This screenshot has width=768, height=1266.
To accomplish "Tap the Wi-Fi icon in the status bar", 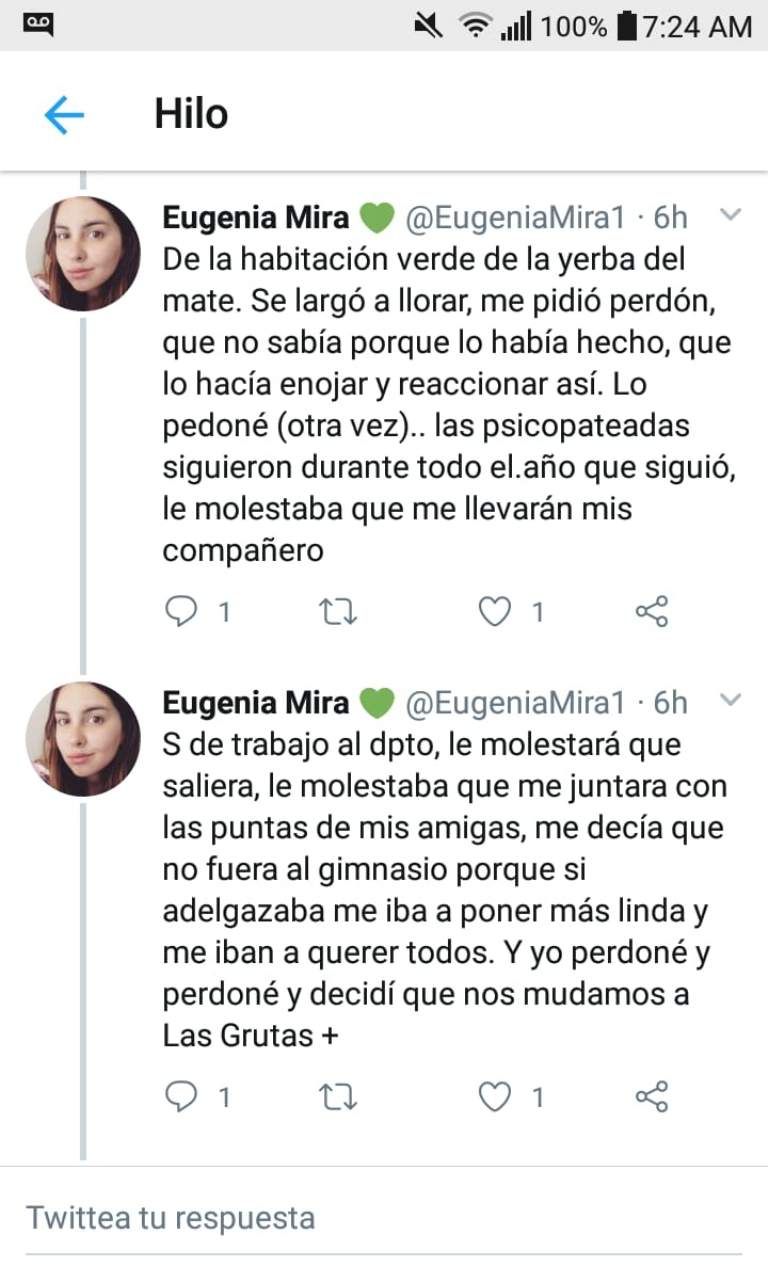I will coord(476,26).
